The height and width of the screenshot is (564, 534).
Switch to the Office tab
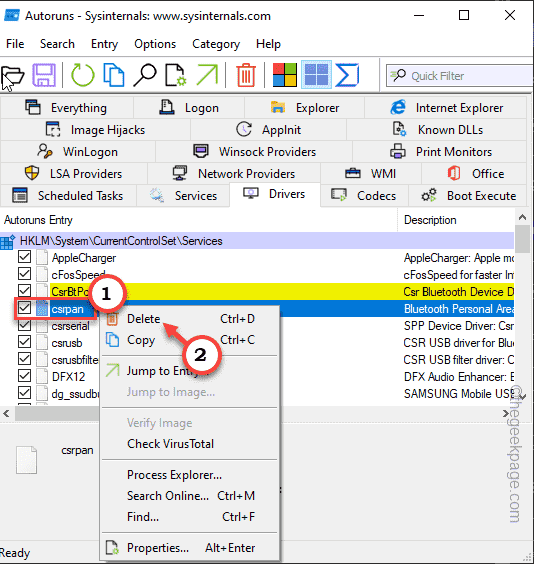coord(474,174)
